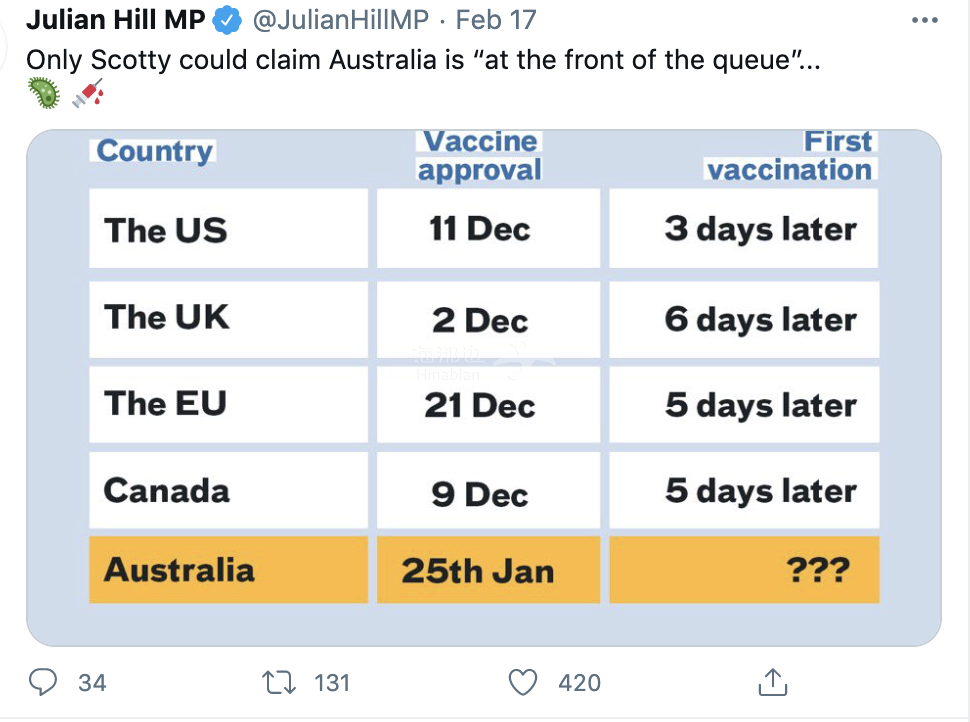Click the ??? first vaccination cell

(744, 569)
